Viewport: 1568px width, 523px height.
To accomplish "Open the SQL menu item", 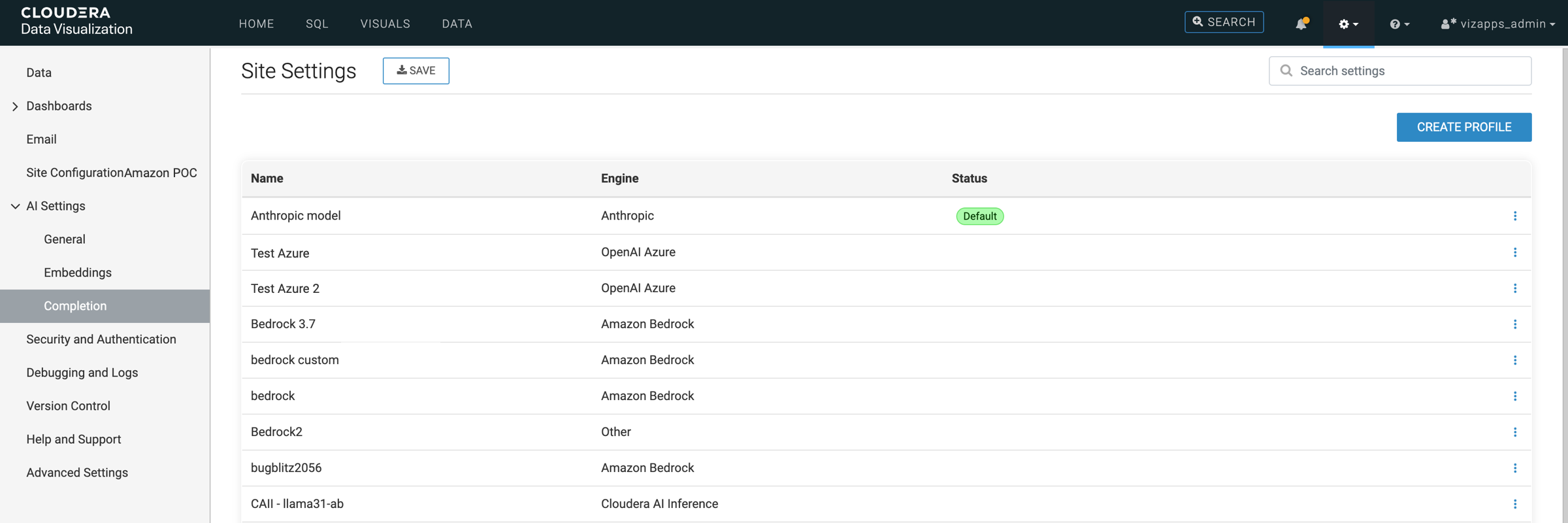I will [317, 24].
